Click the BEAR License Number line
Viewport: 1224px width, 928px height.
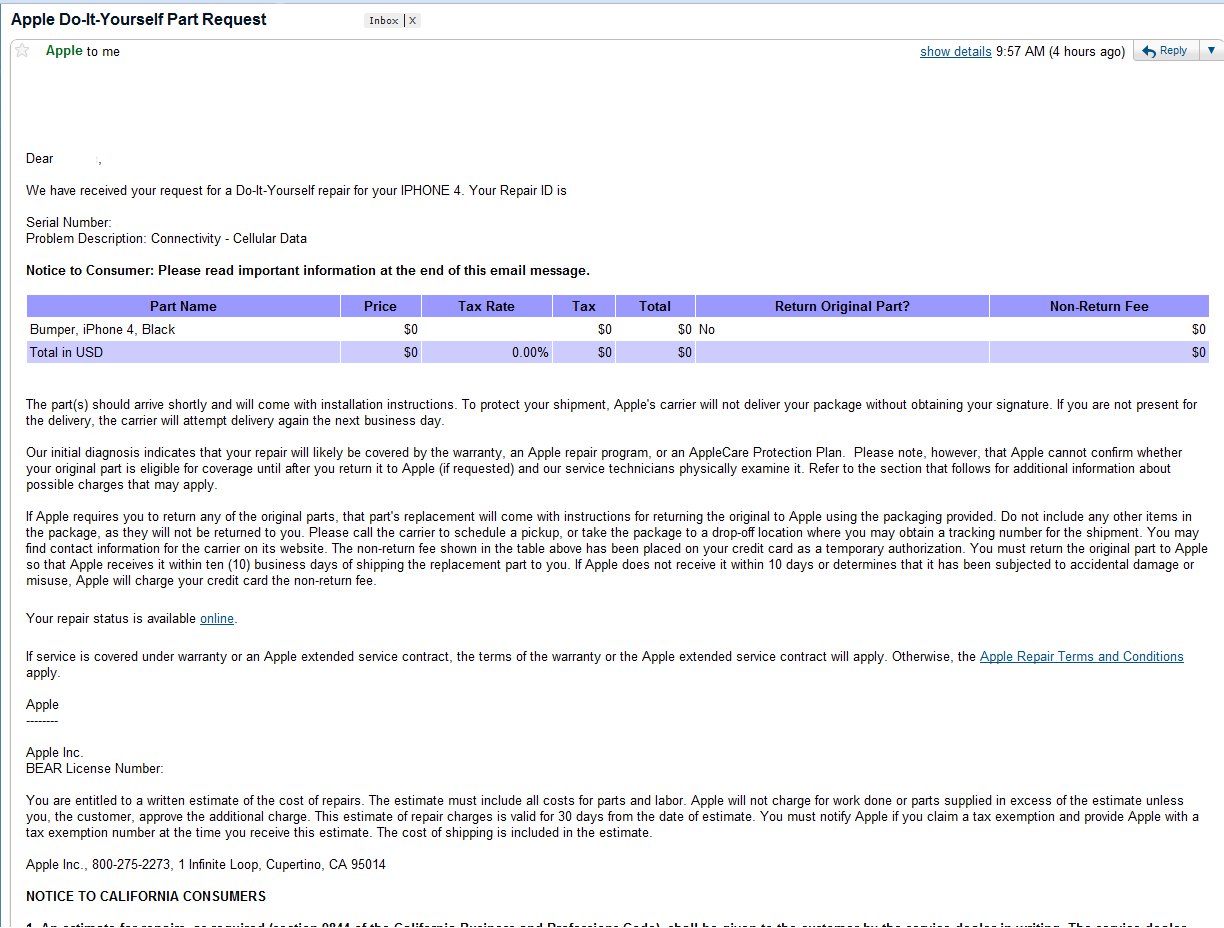95,769
